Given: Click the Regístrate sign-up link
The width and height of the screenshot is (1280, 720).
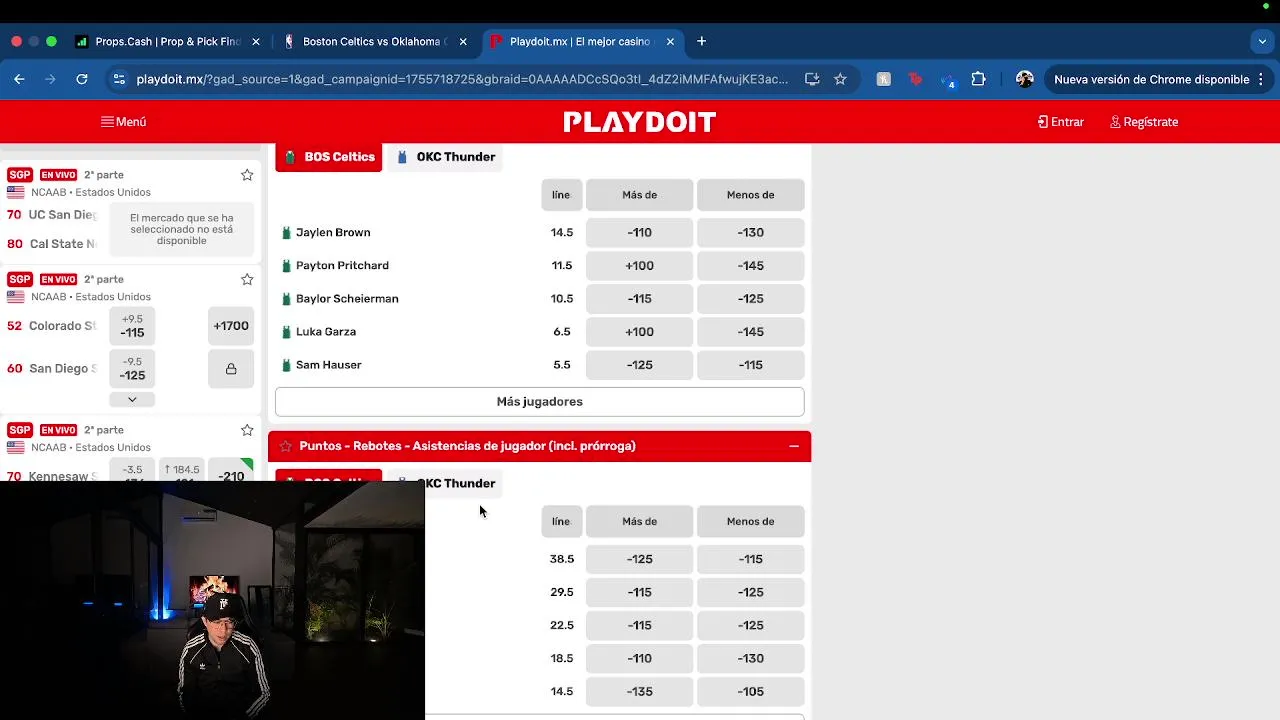Looking at the screenshot, I should coord(1144,122).
